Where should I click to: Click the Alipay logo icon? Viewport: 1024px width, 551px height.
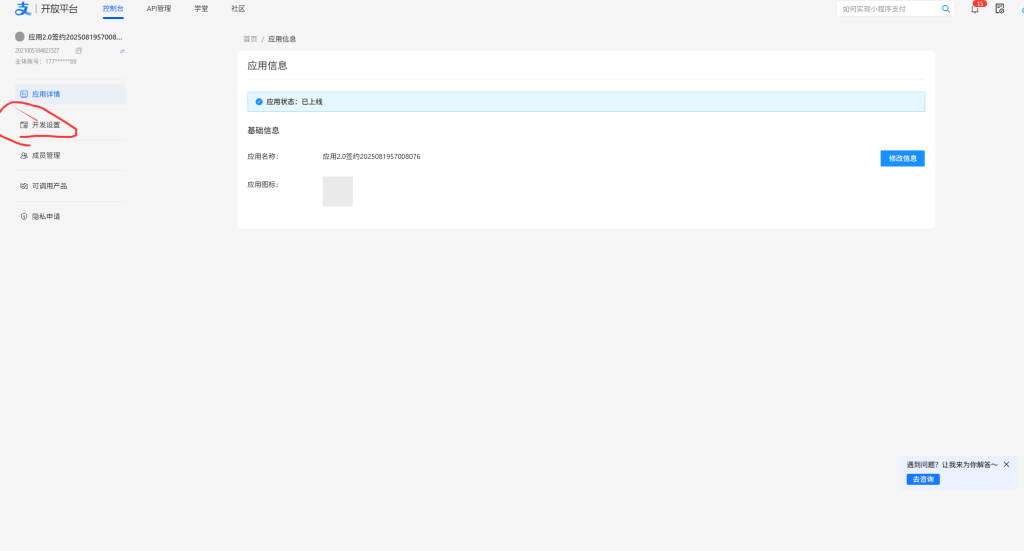23,9
